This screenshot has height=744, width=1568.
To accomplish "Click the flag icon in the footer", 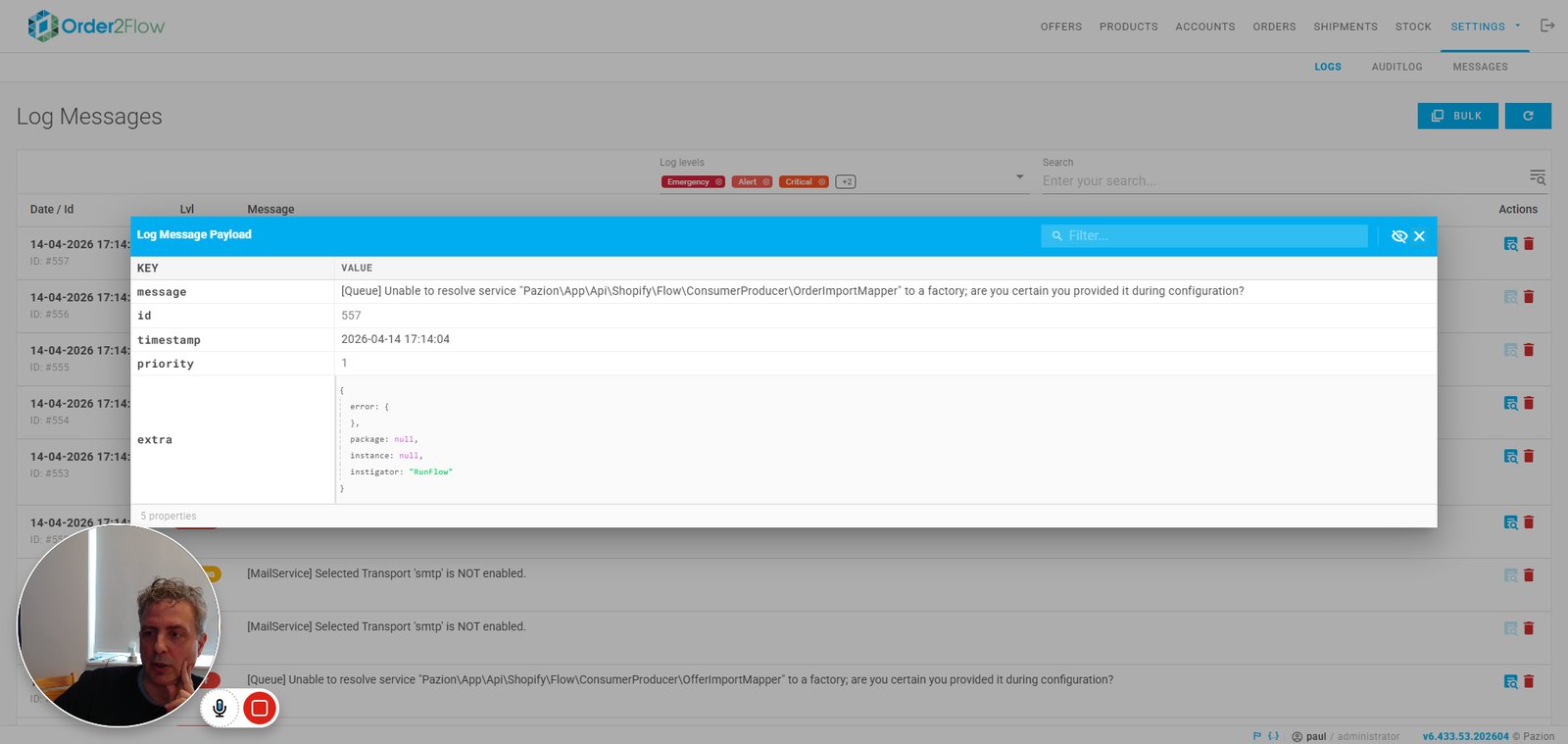I will 1257,736.
